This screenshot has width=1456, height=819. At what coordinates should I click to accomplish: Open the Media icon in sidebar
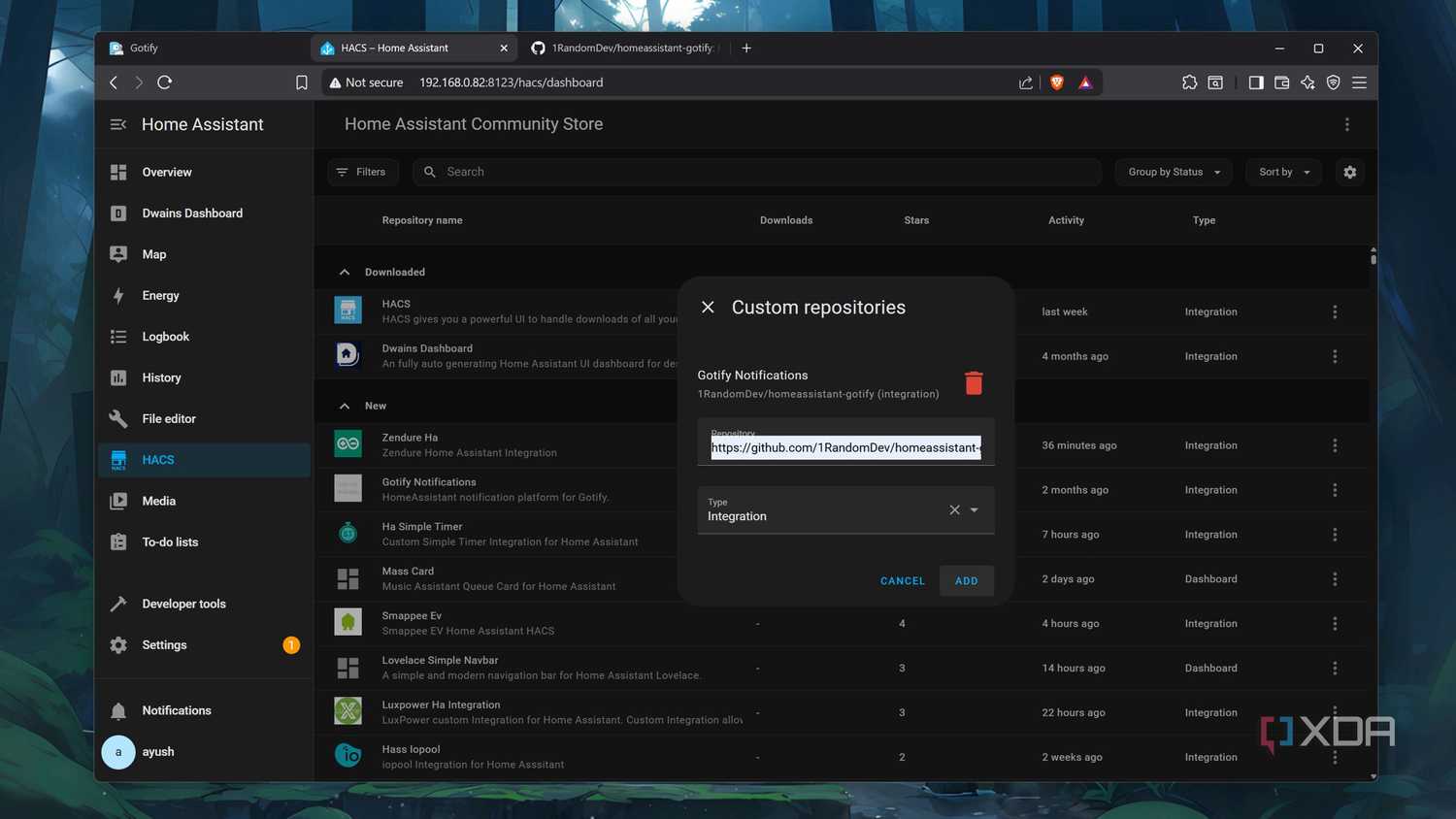coord(118,501)
